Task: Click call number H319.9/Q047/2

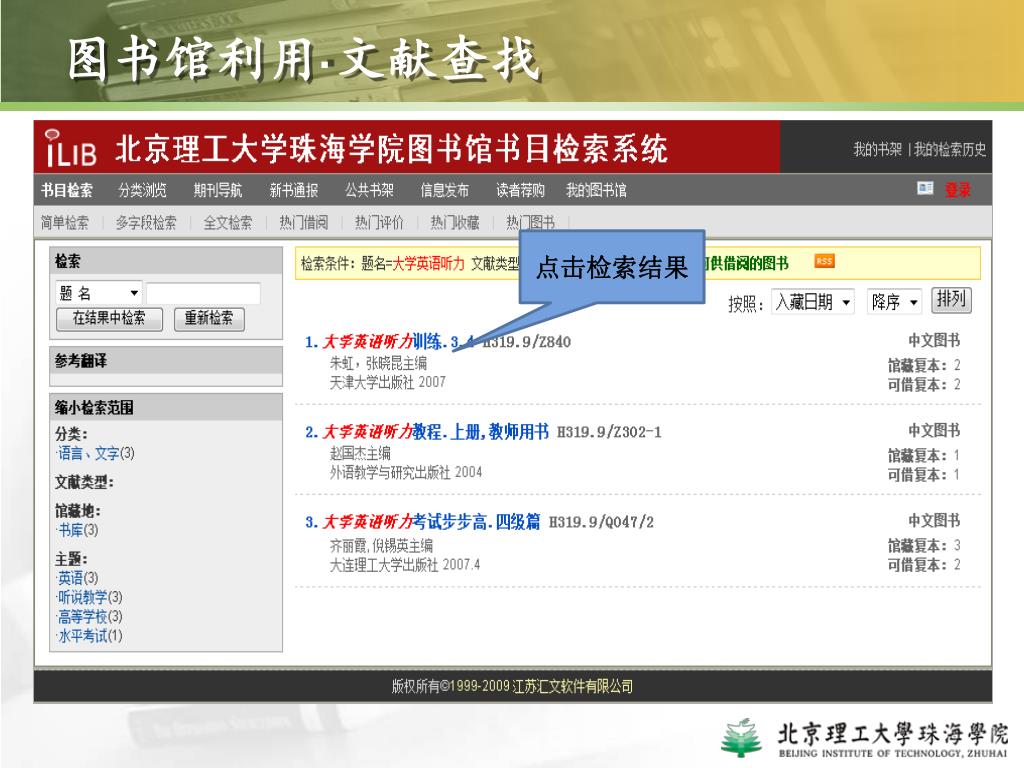Action: click(x=601, y=522)
